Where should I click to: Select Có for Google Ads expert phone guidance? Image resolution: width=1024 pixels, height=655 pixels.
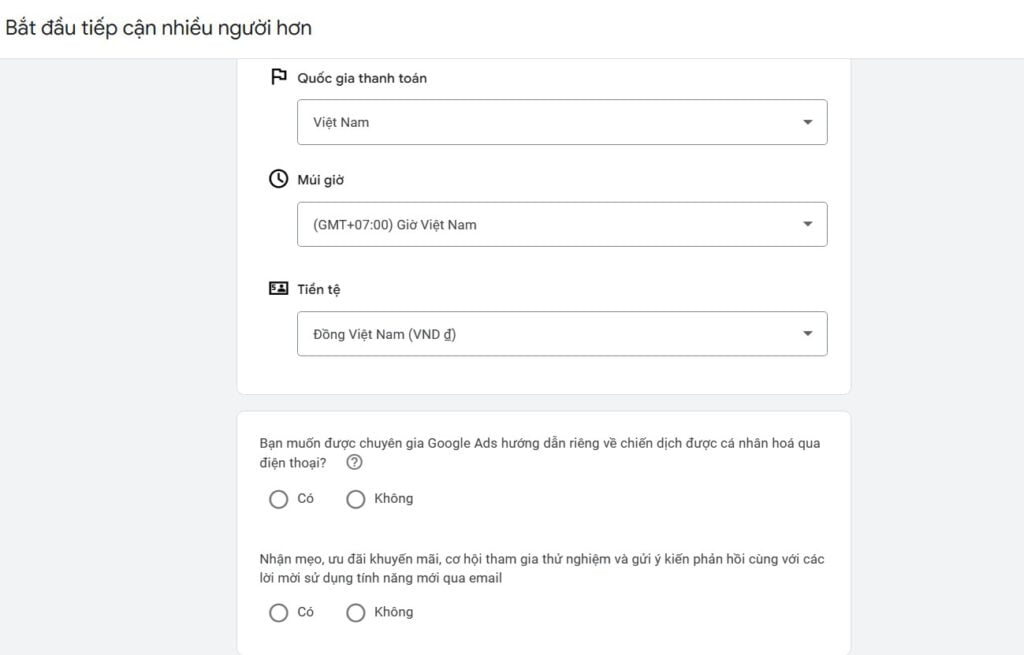(279, 500)
